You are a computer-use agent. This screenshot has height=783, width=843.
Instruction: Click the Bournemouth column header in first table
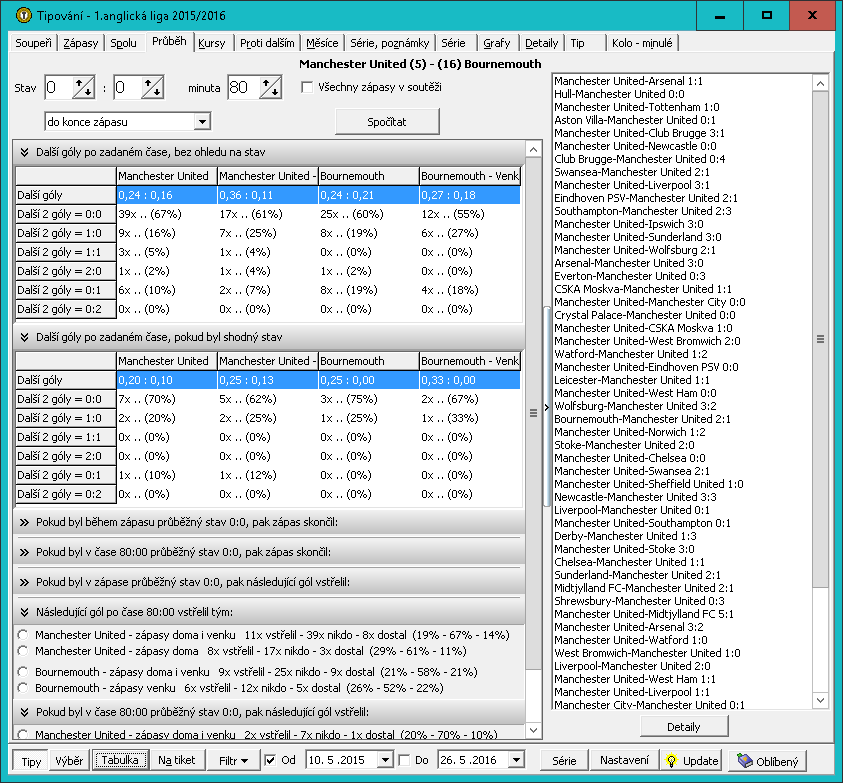368,176
